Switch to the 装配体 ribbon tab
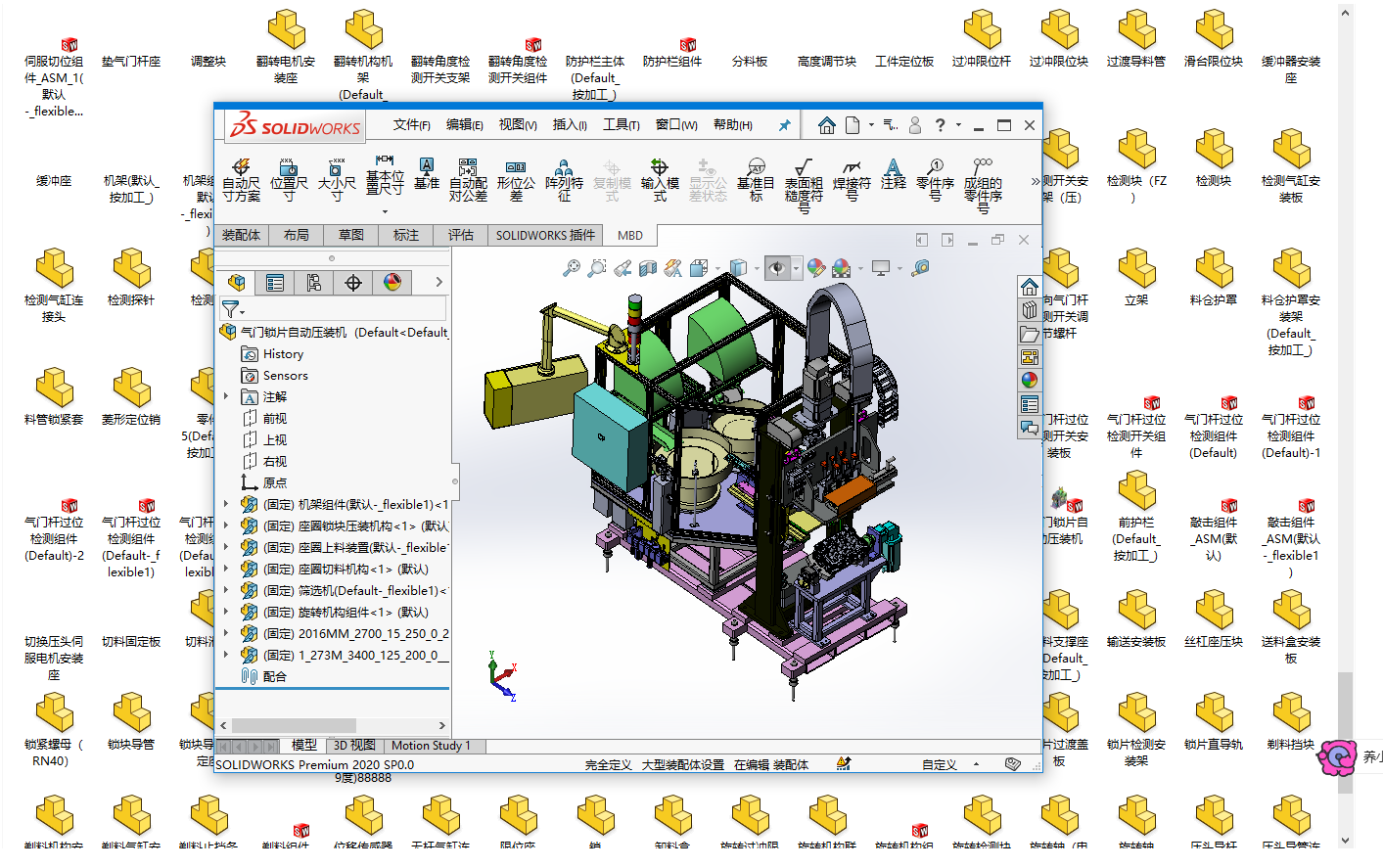This screenshot has width=1383, height=868. tap(241, 235)
